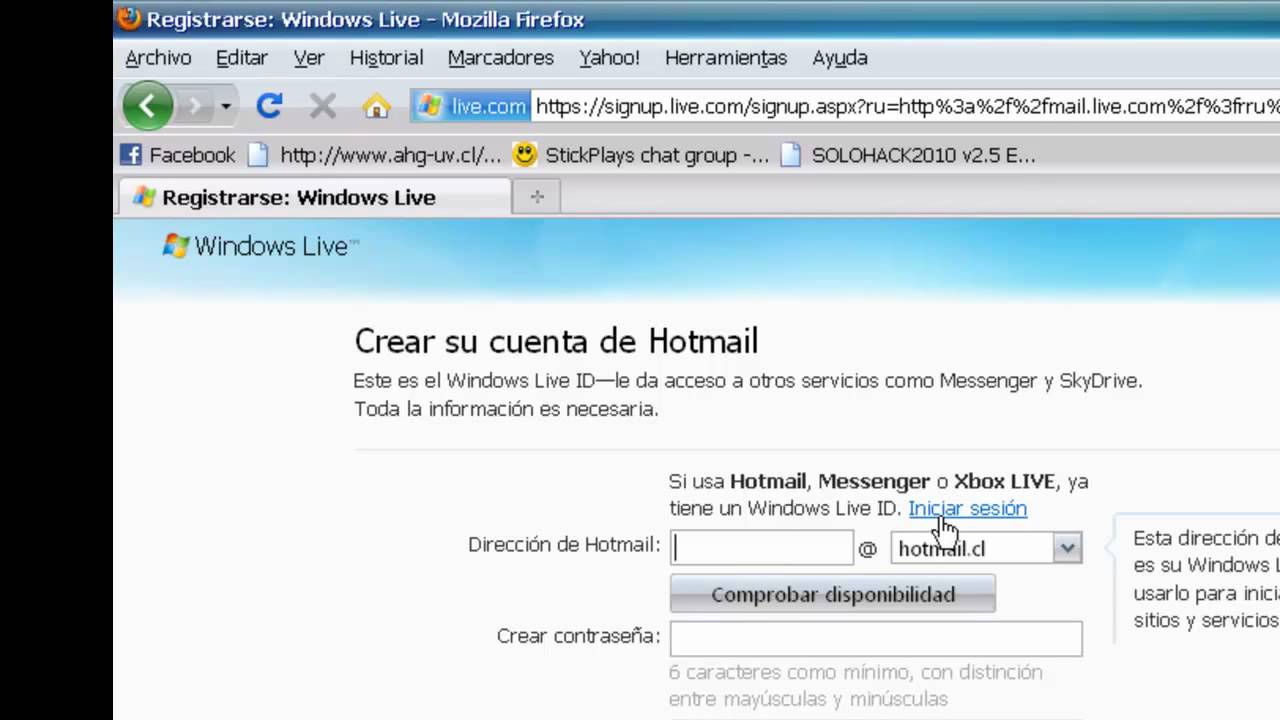Screen dimensions: 1280x720
Task: Click the Firefox back arrow button
Action: point(148,105)
